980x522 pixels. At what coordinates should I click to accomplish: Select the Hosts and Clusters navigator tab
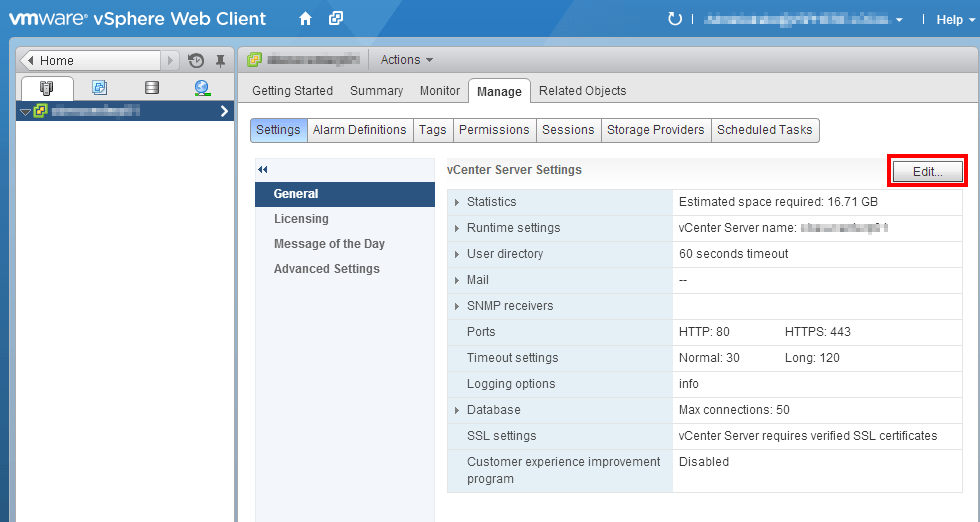coord(47,88)
